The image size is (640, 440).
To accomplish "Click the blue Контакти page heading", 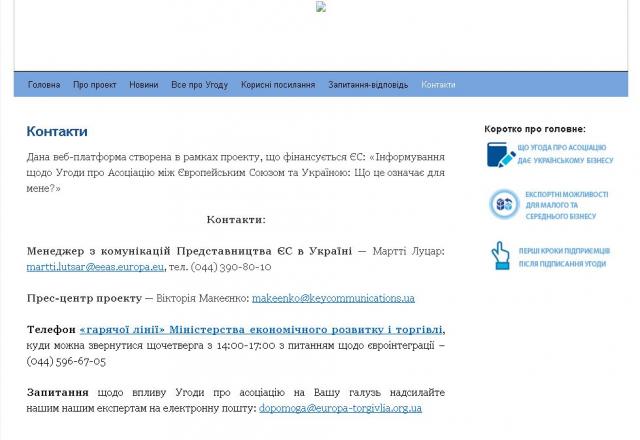I will pyautogui.click(x=57, y=131).
